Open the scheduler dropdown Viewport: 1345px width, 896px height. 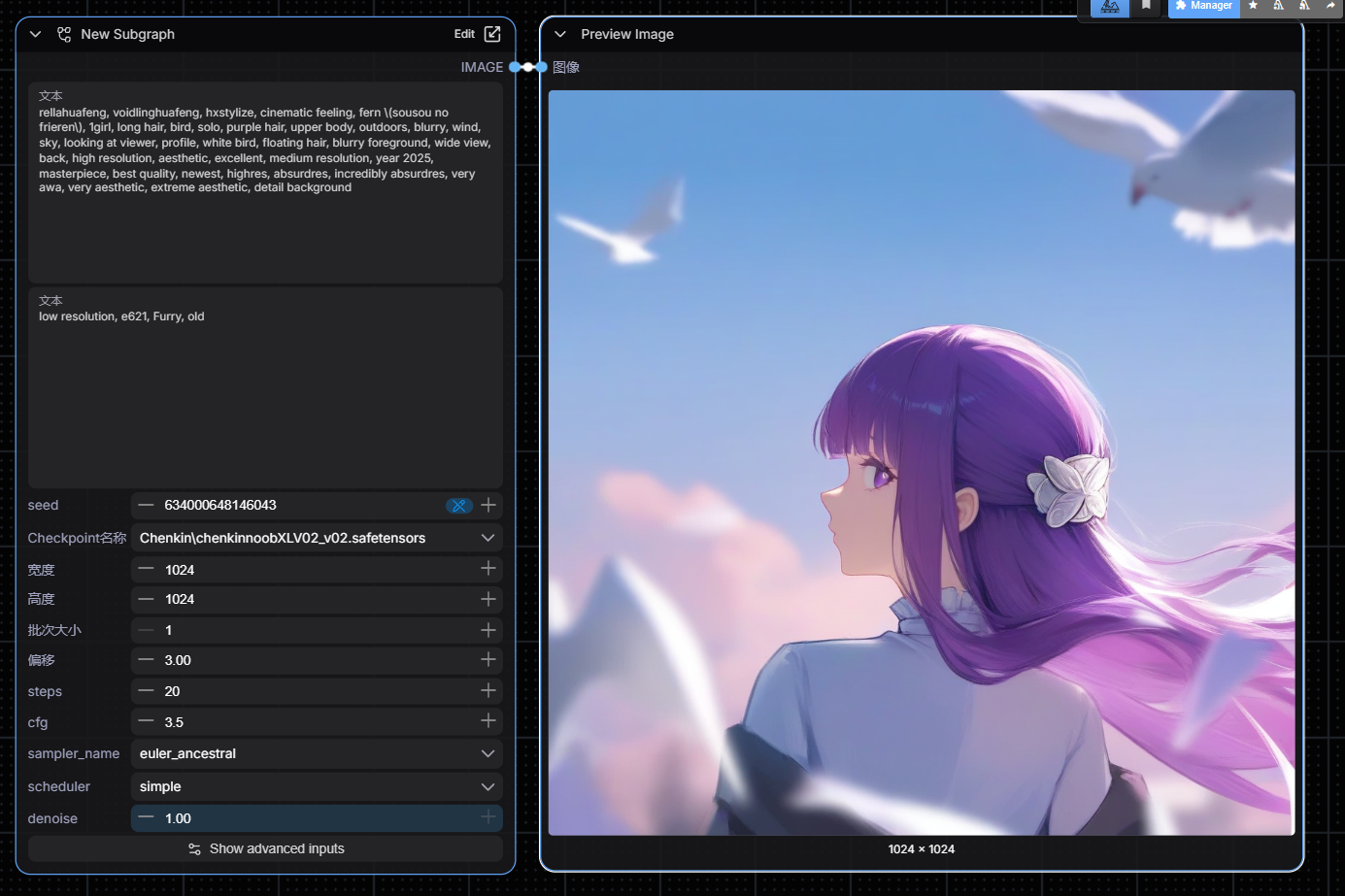317,786
